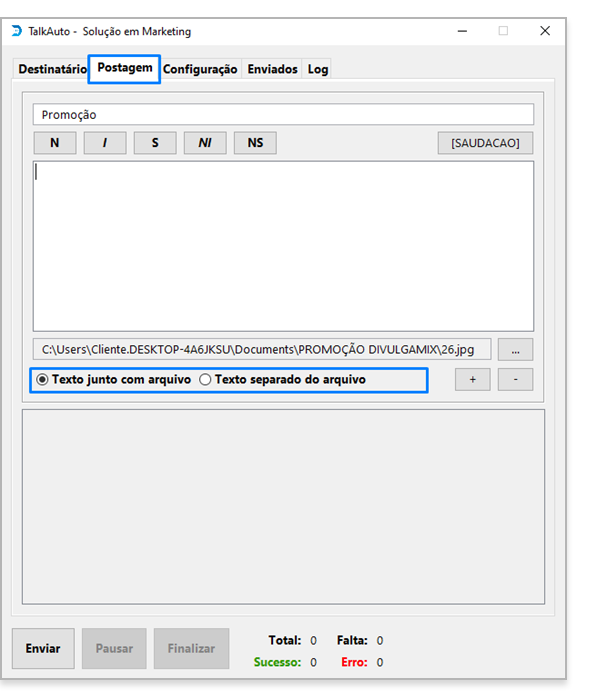Viewport: 599px width, 698px height.
Task: Click the TalkAuto logo in title bar
Action: click(16, 31)
